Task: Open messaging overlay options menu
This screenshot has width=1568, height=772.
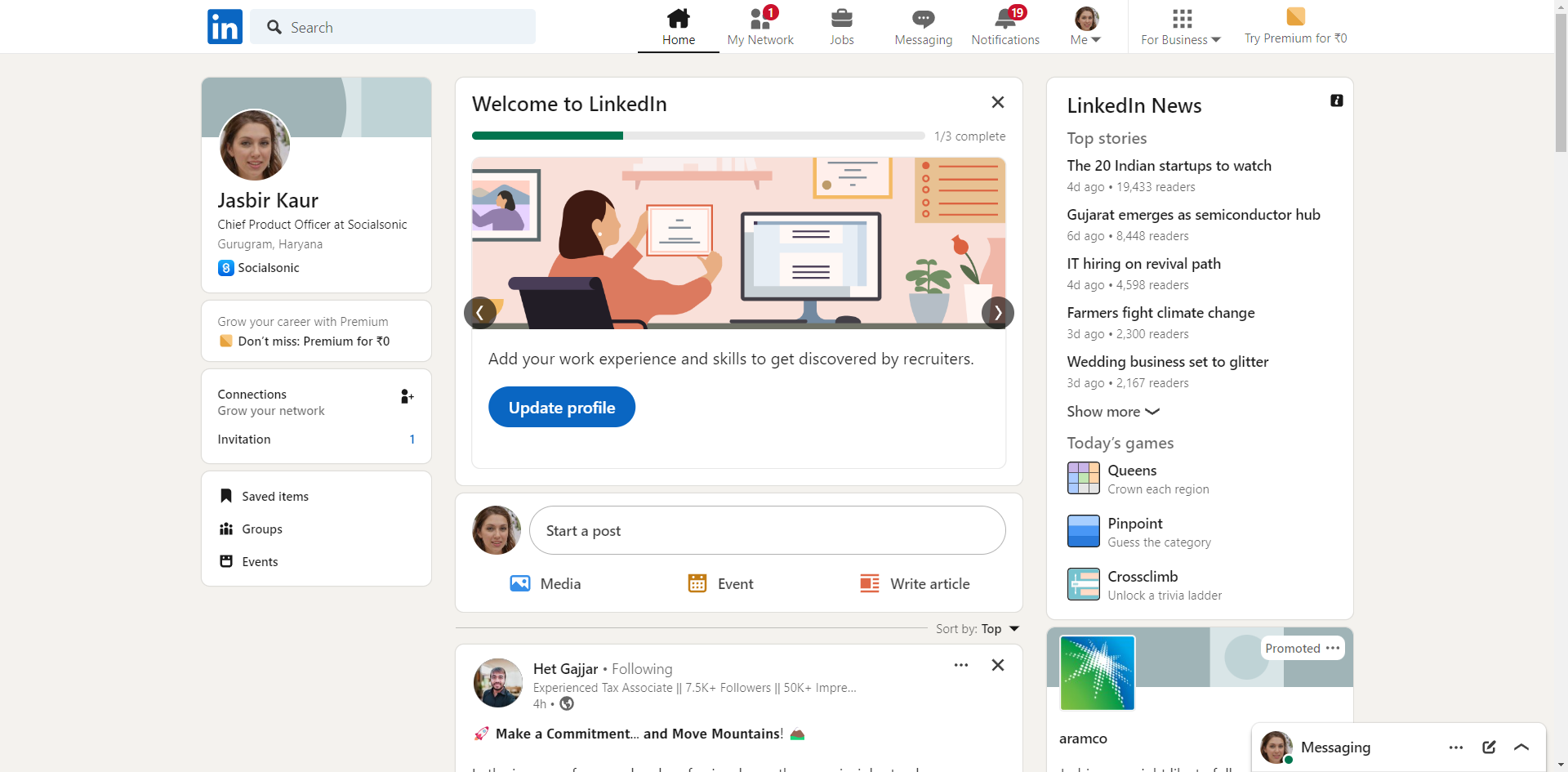Action: coord(1456,747)
